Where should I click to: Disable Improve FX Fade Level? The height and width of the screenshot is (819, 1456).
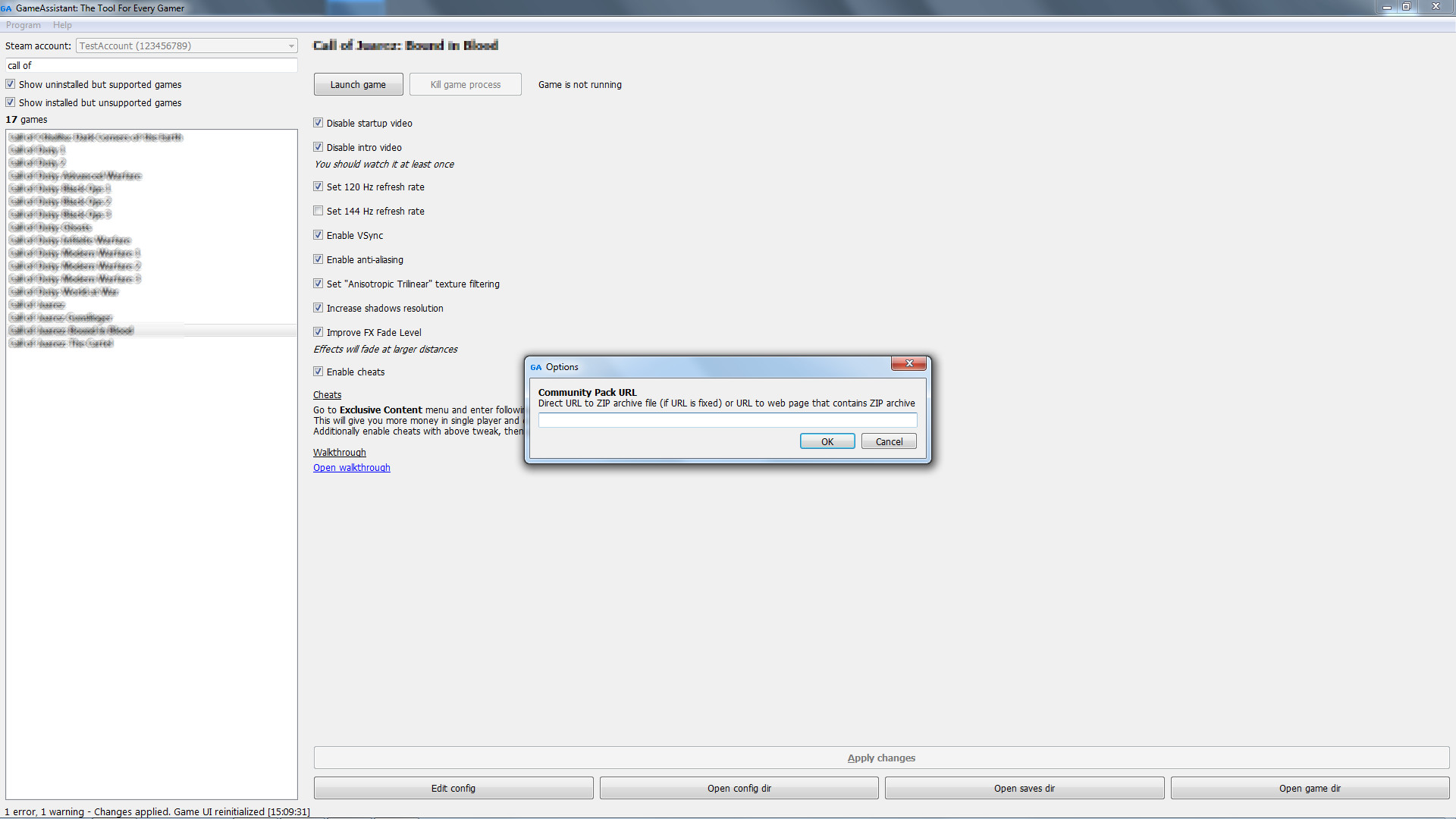point(318,331)
